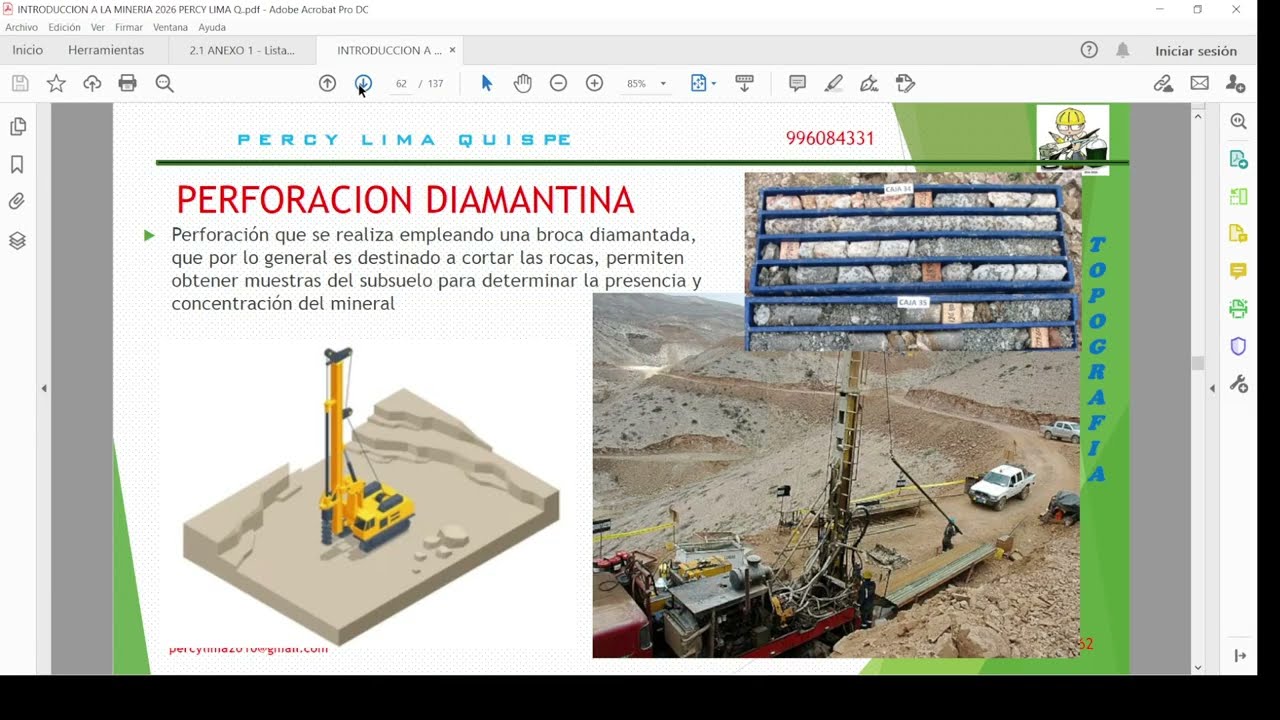This screenshot has height=720, width=1280.
Task: Open the Ver menu
Action: (x=97, y=27)
